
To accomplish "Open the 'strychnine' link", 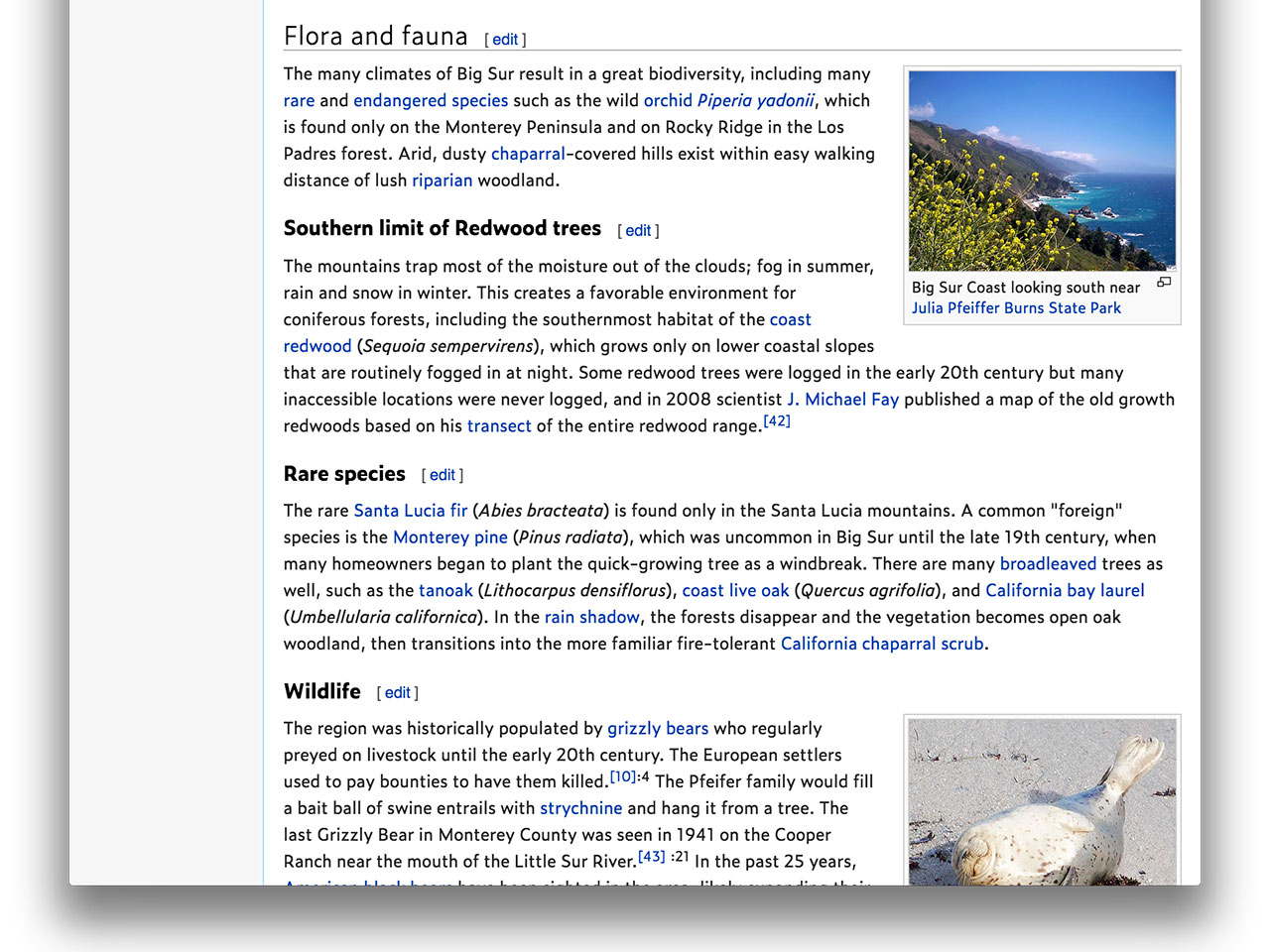I will [x=581, y=809].
